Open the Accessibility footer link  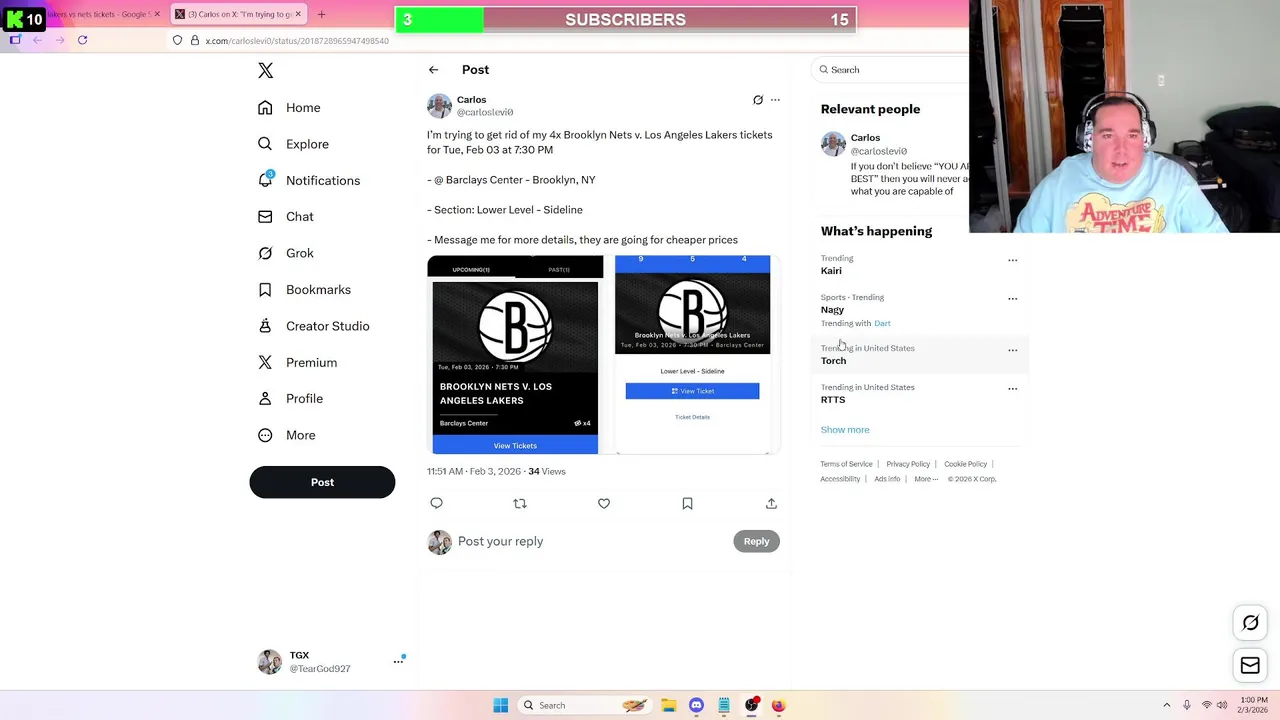[840, 479]
